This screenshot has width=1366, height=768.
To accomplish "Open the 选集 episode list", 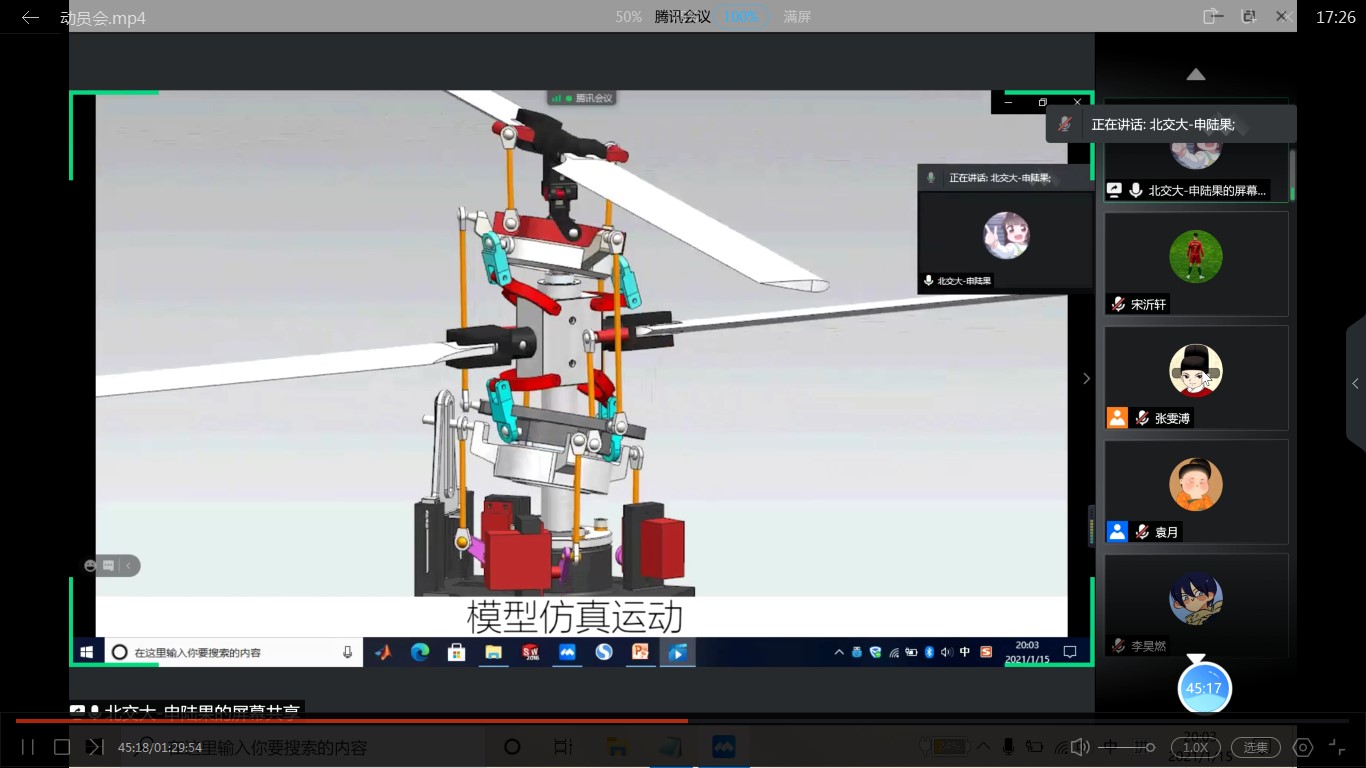I will click(x=1255, y=747).
